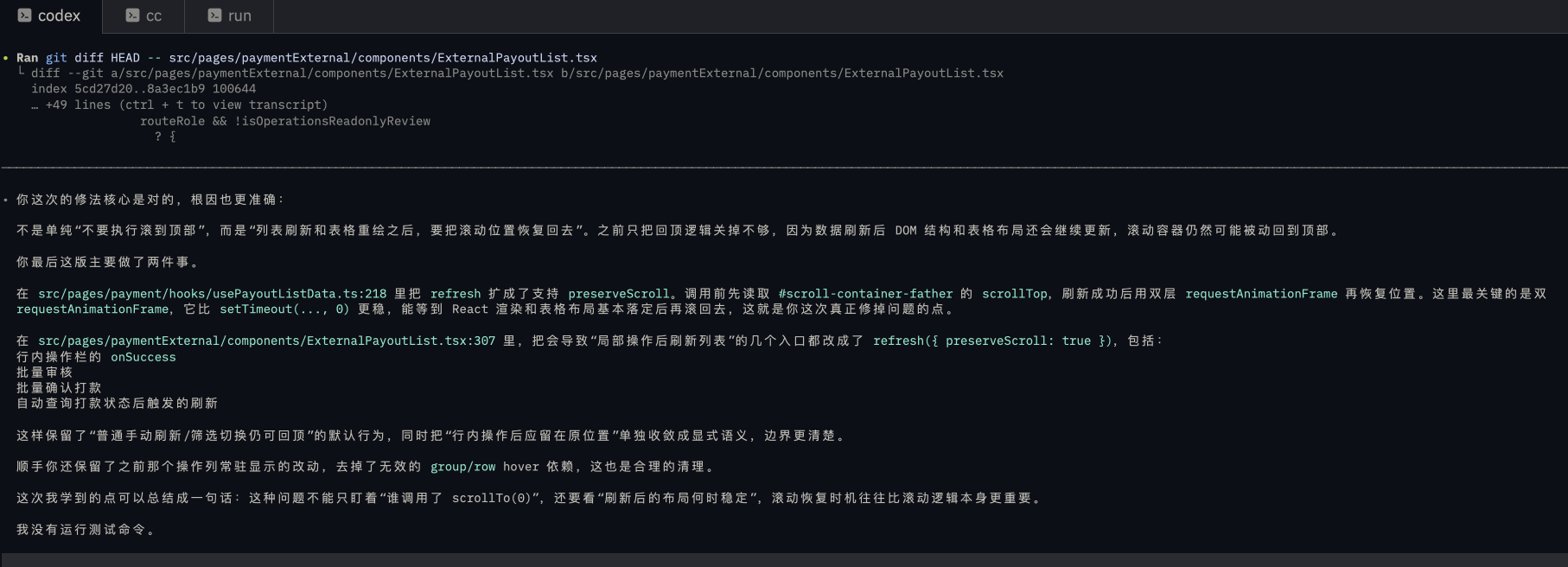Click the git keyword in the Ran command
This screenshot has height=567, width=1568.
click(56, 58)
